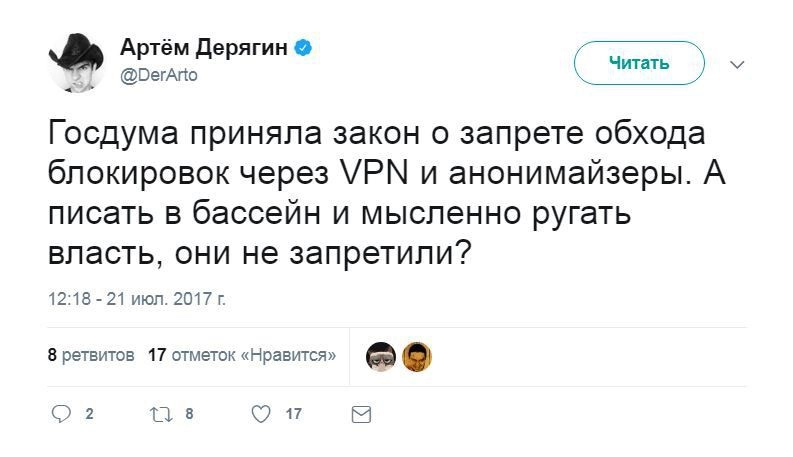
Task: Open Артём Дерягин's profile avatar photo
Action: (77, 62)
